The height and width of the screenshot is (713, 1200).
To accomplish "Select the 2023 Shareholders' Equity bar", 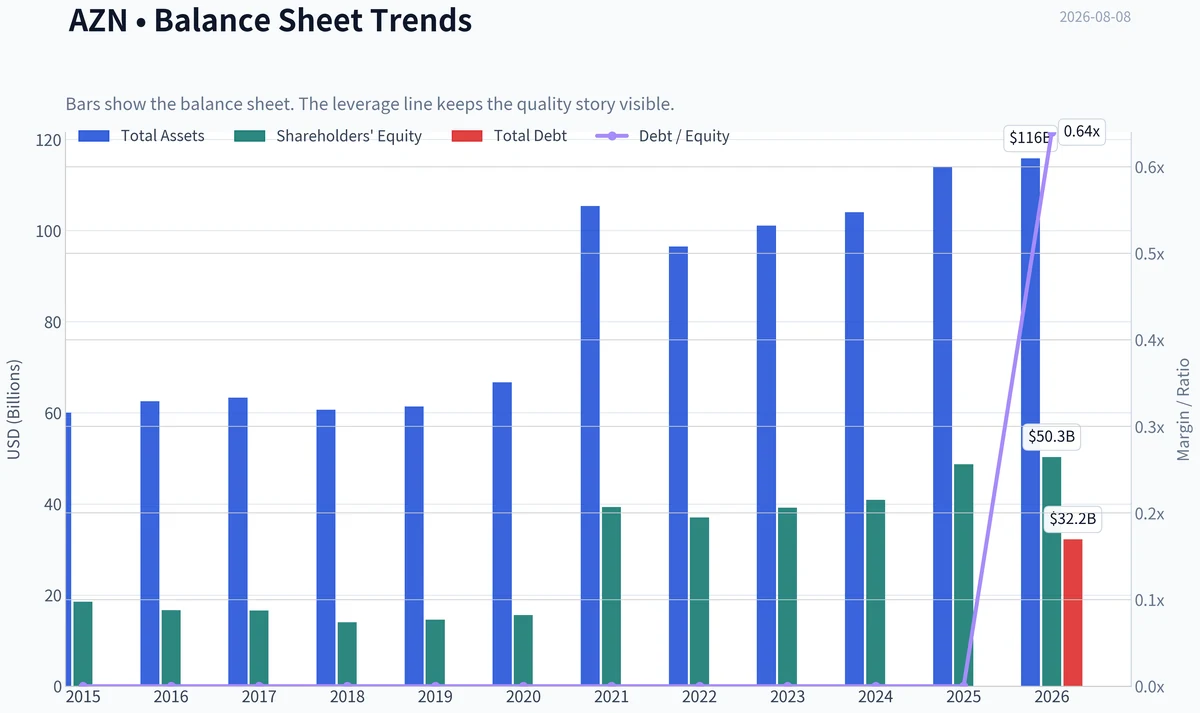I will pos(788,597).
